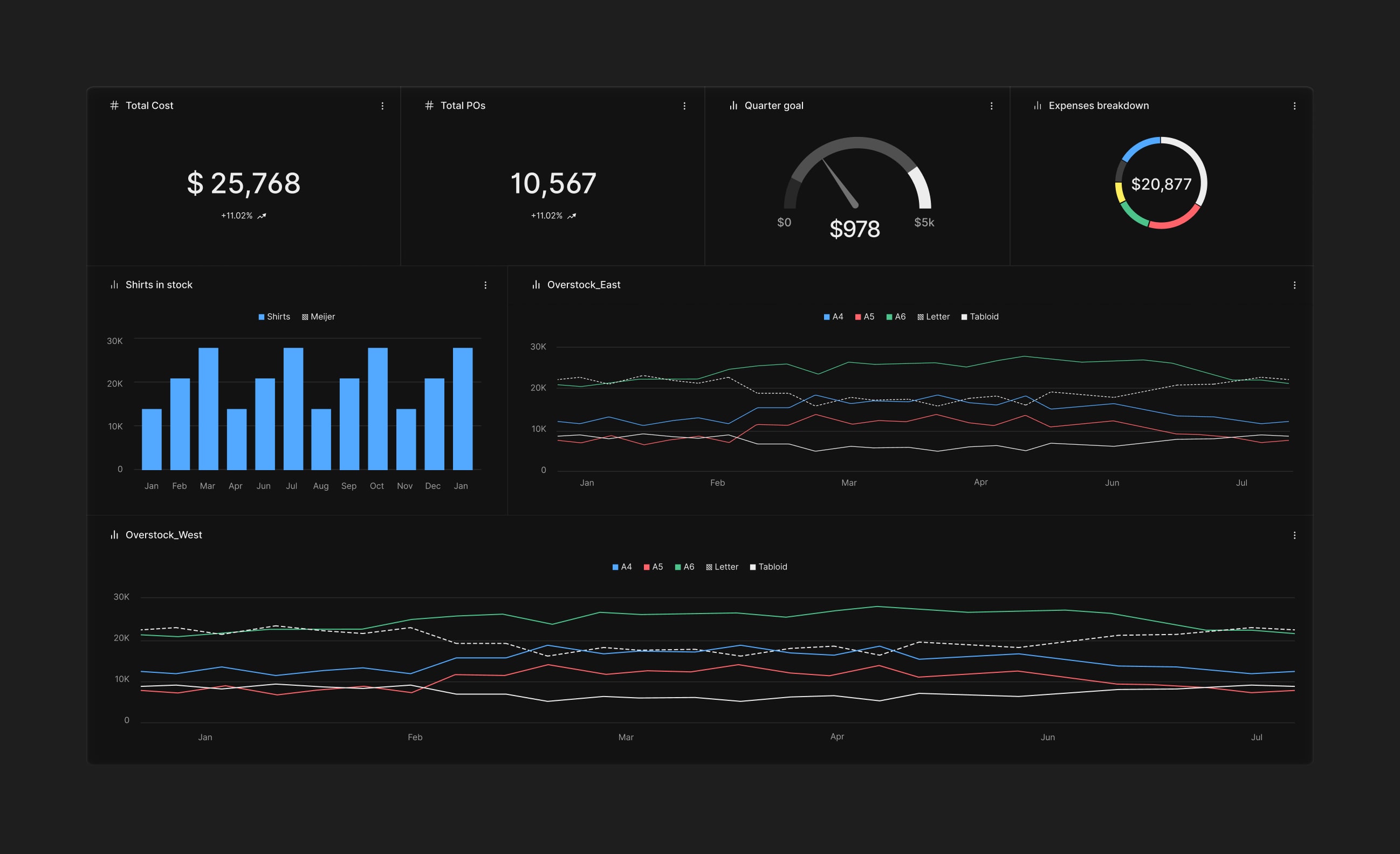Click the upward trend arrow under Total Cost
Image resolution: width=1400 pixels, height=854 pixels.
[x=262, y=215]
